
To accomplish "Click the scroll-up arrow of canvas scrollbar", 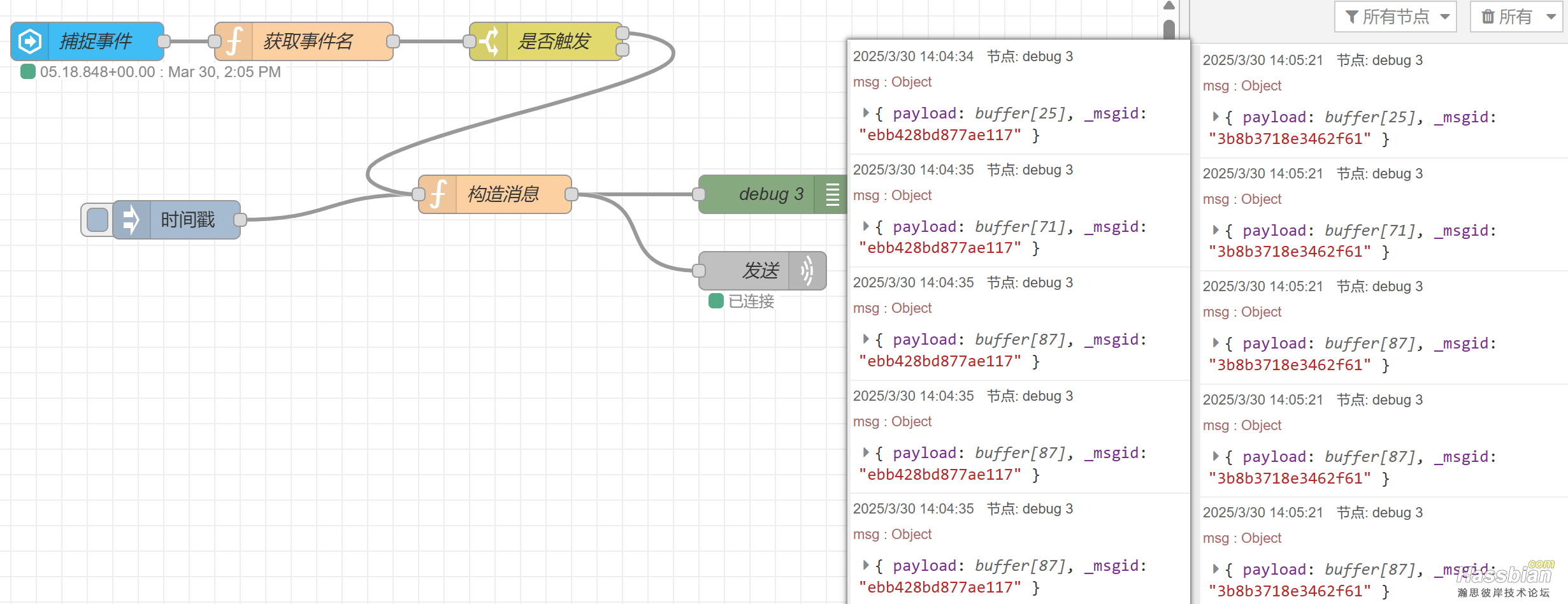I will point(1169,6).
